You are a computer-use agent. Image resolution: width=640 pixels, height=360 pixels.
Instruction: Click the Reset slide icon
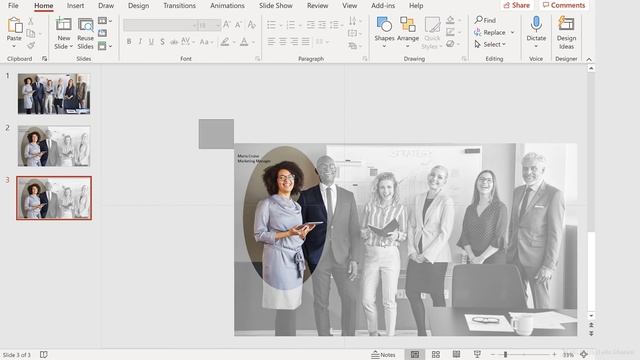tap(102, 33)
